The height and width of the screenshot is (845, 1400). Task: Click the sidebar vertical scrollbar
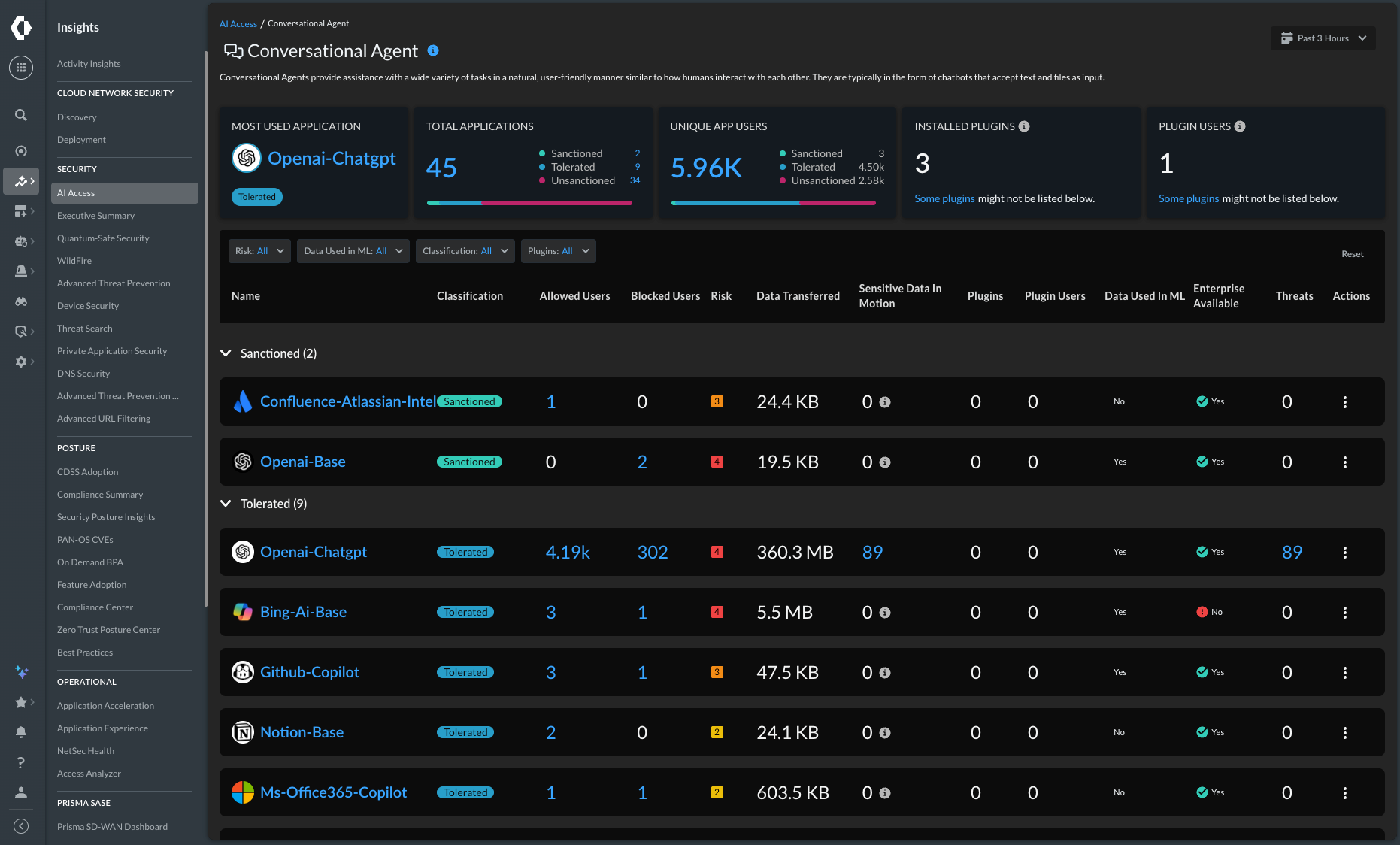pos(205,329)
